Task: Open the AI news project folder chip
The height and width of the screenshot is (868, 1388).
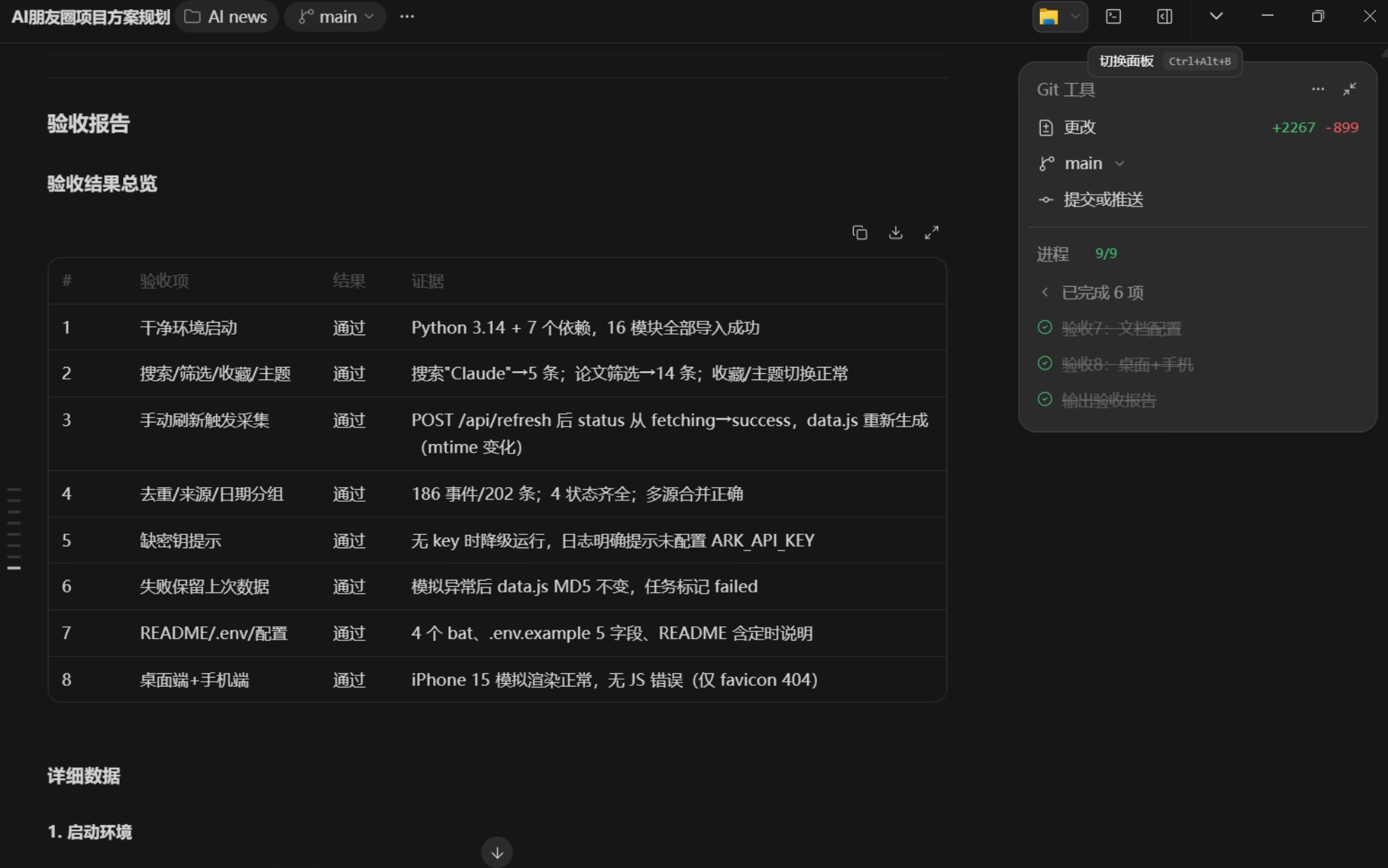Action: [x=226, y=17]
